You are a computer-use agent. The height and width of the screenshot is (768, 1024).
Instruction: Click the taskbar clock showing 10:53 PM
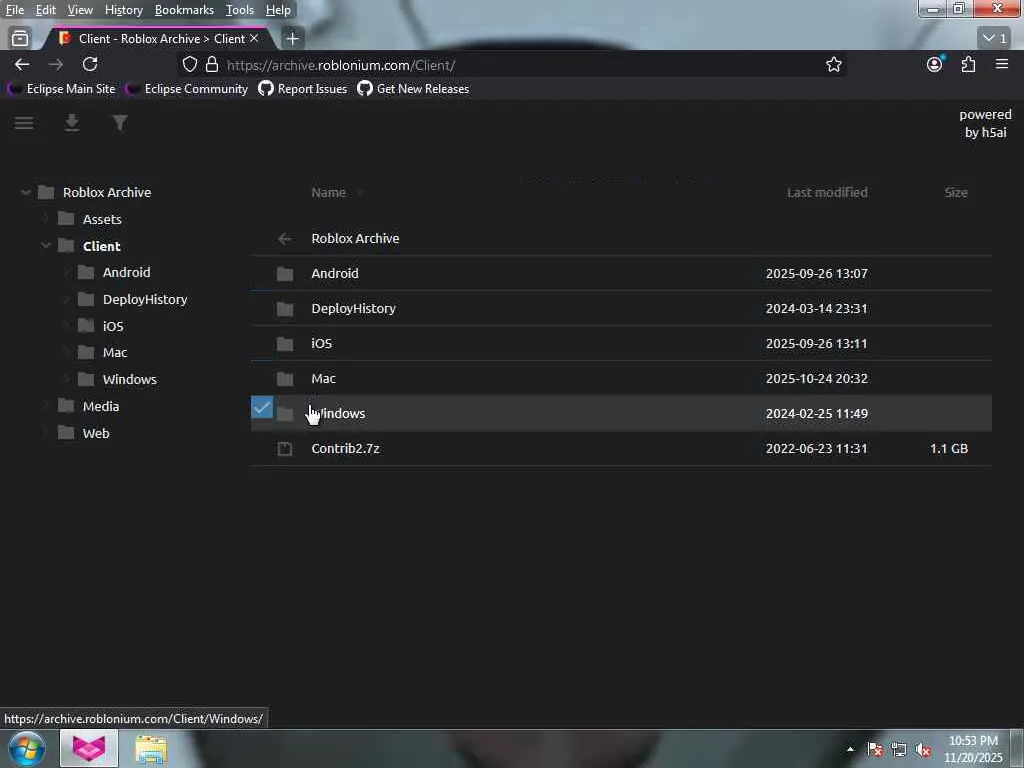(973, 749)
